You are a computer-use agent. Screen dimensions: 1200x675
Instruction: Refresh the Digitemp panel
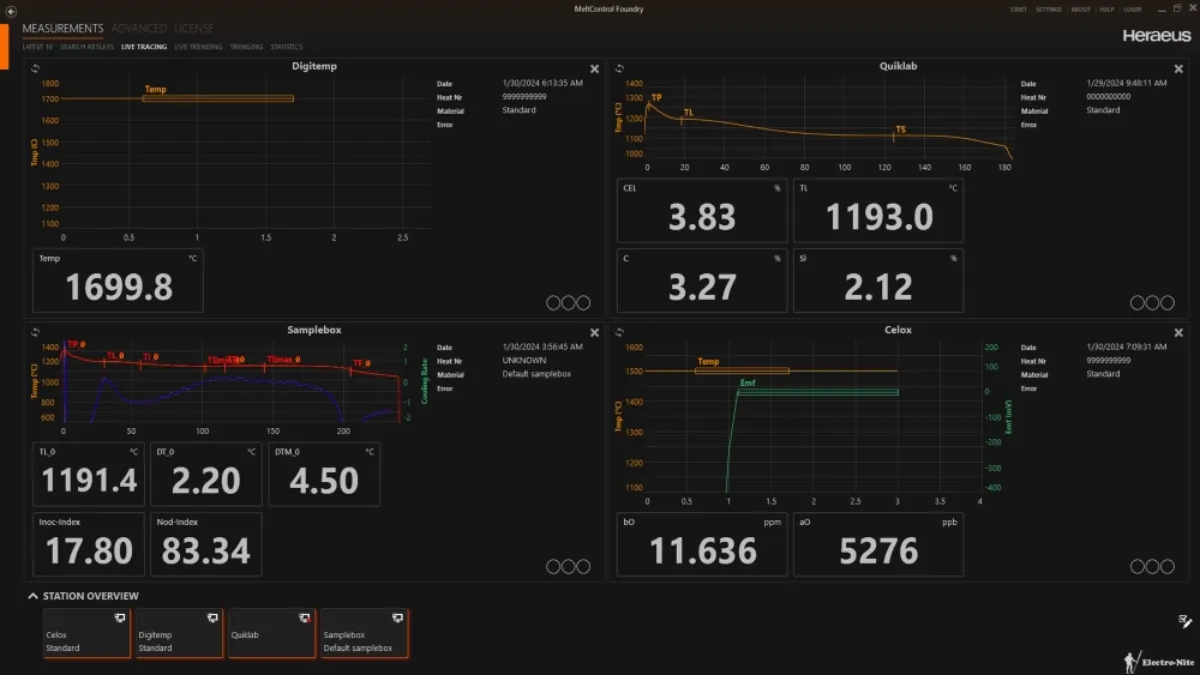click(x=35, y=68)
